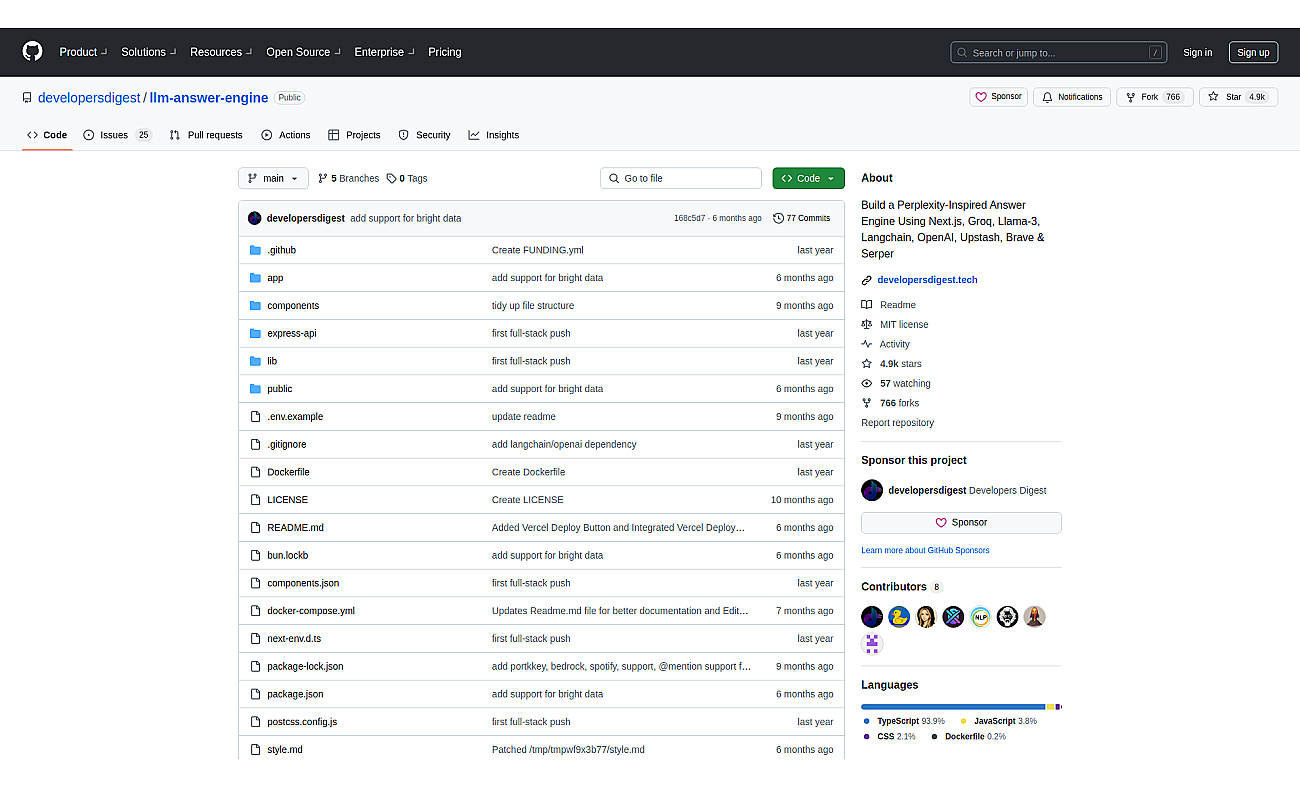
Task: Switch to the Insights tab
Action: 493,135
